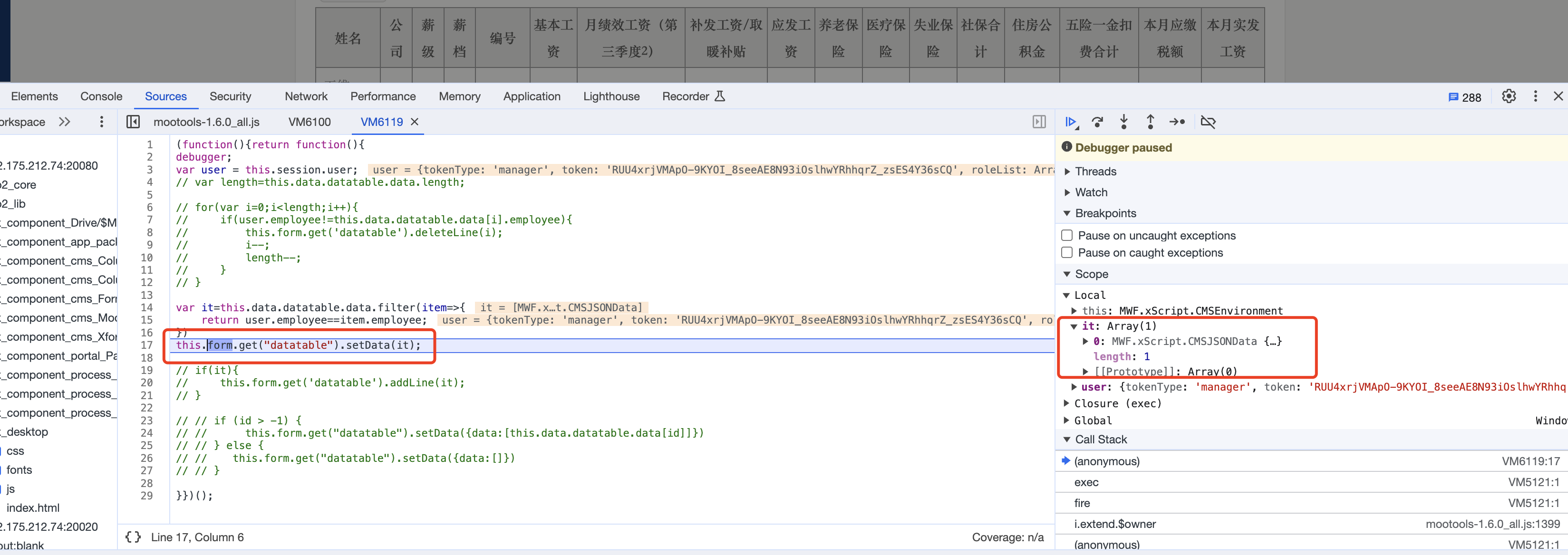Screen dimensions: 1568x555
Task: Resume script execution in the debugger
Action: point(1070,122)
